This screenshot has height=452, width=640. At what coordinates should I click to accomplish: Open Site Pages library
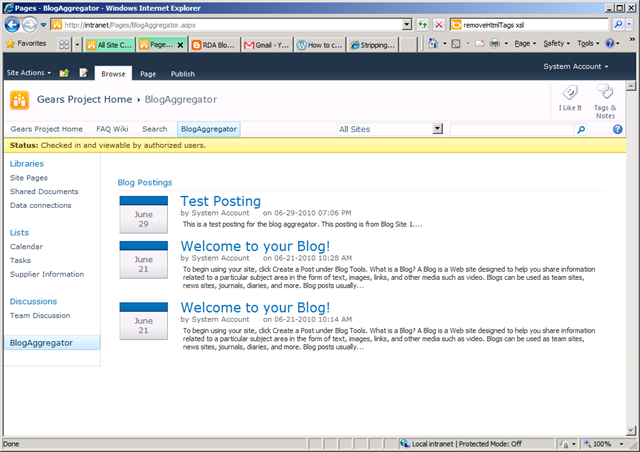[x=29, y=178]
